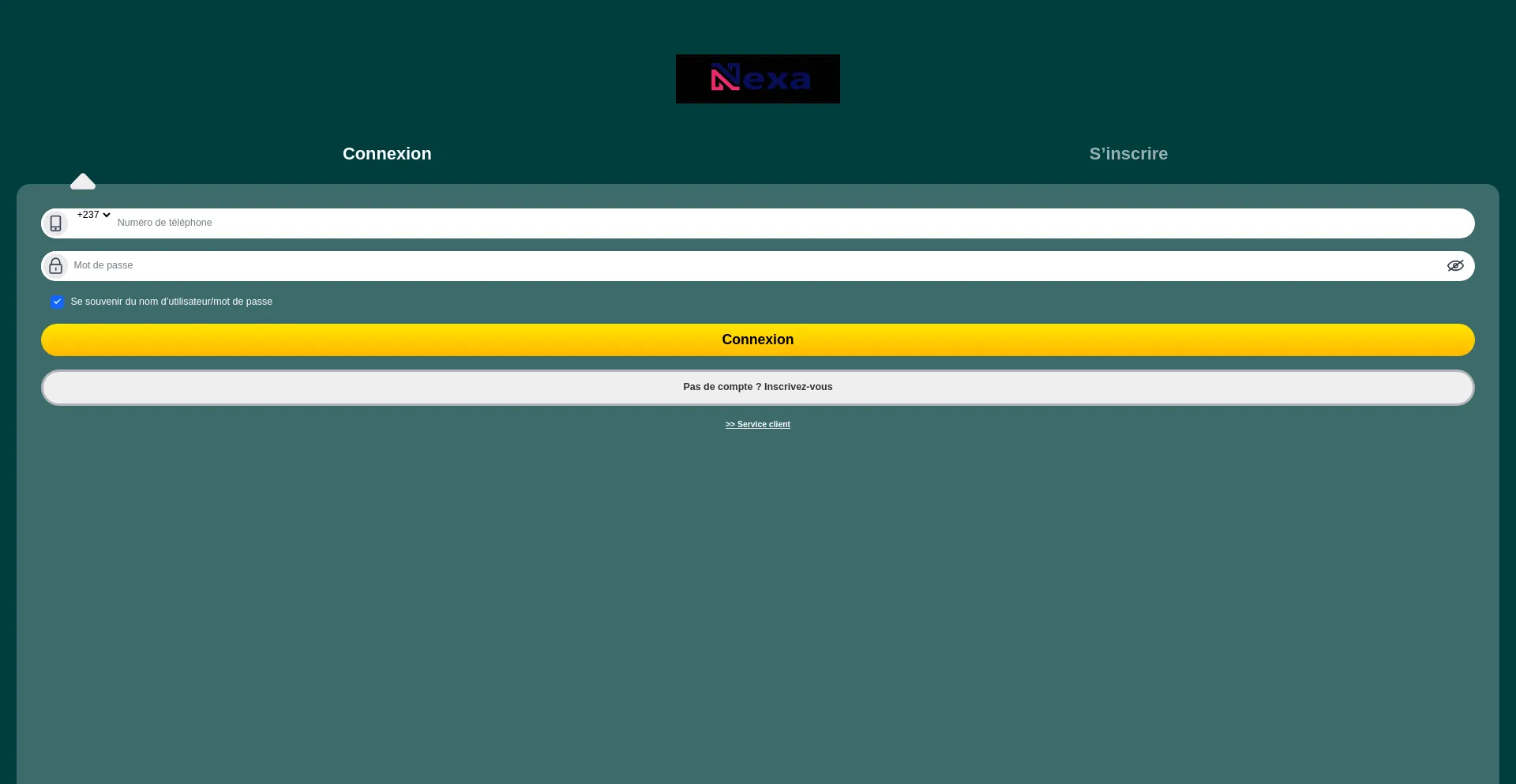Click the padlock icon in password field
Image resolution: width=1516 pixels, height=784 pixels.
(x=55, y=266)
